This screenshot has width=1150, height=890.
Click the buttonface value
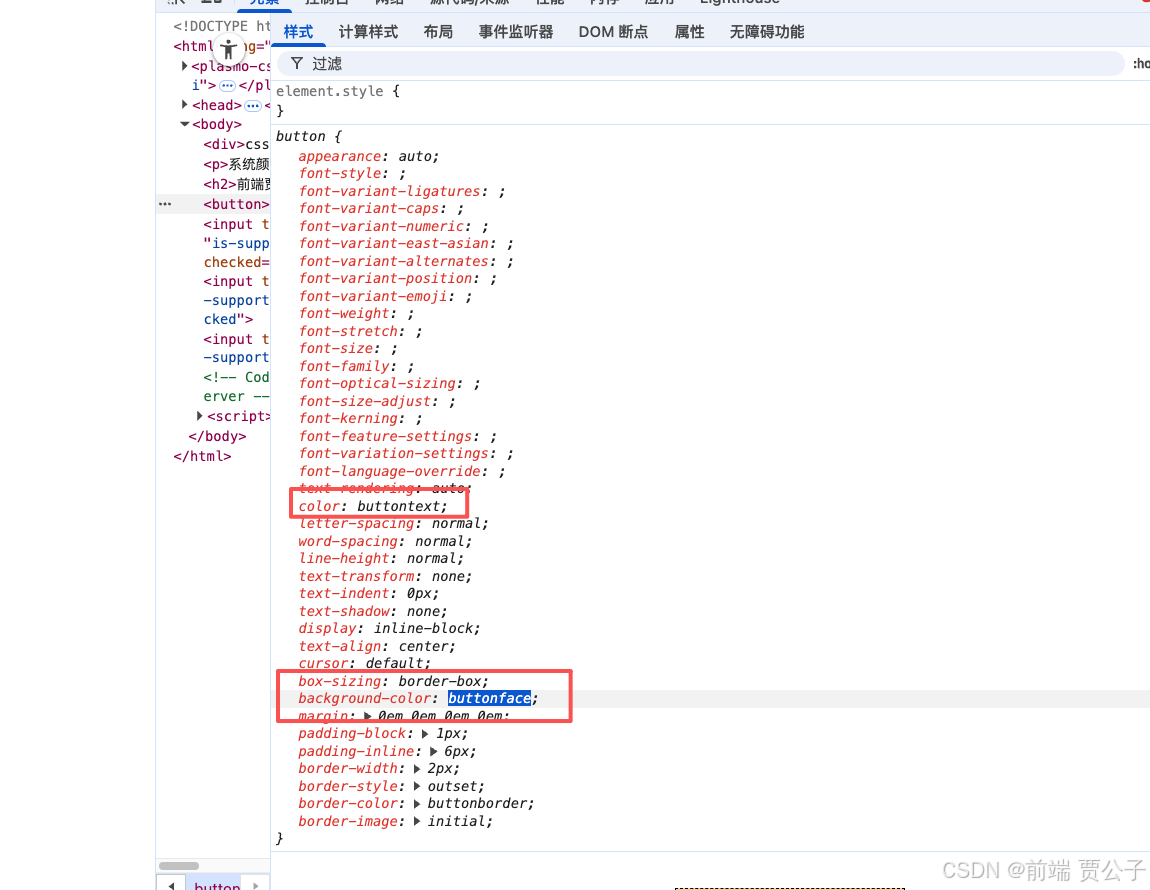tap(489, 698)
